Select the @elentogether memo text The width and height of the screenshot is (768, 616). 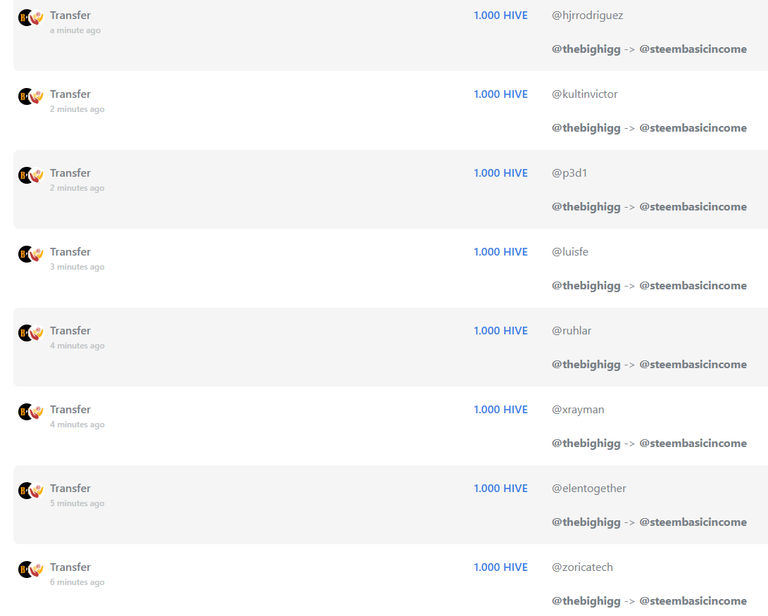click(589, 489)
